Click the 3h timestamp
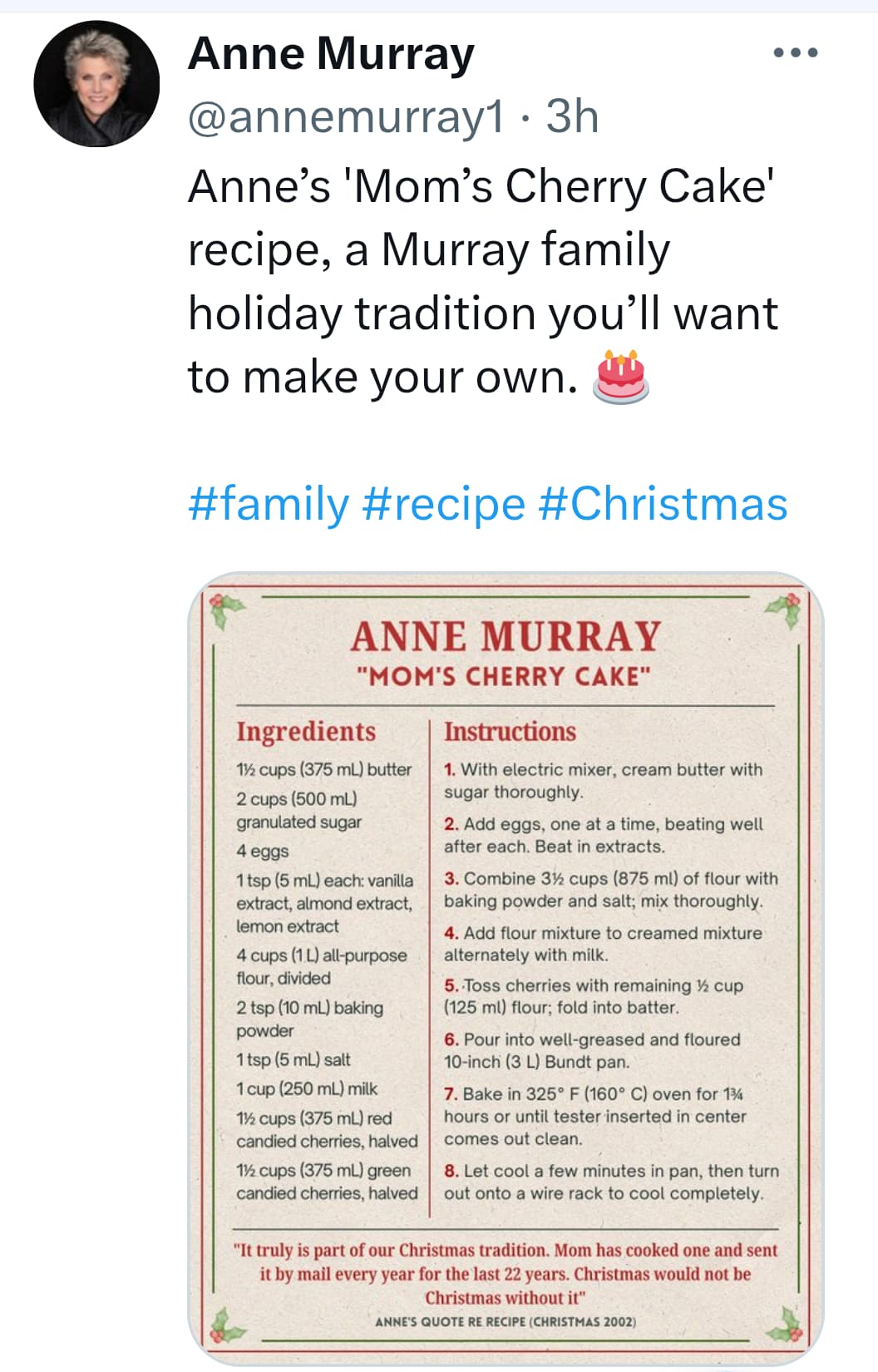The width and height of the screenshot is (878, 1372). [572, 116]
